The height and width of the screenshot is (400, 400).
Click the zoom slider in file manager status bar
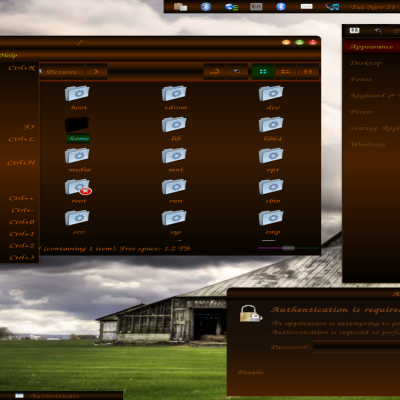[x=288, y=248]
